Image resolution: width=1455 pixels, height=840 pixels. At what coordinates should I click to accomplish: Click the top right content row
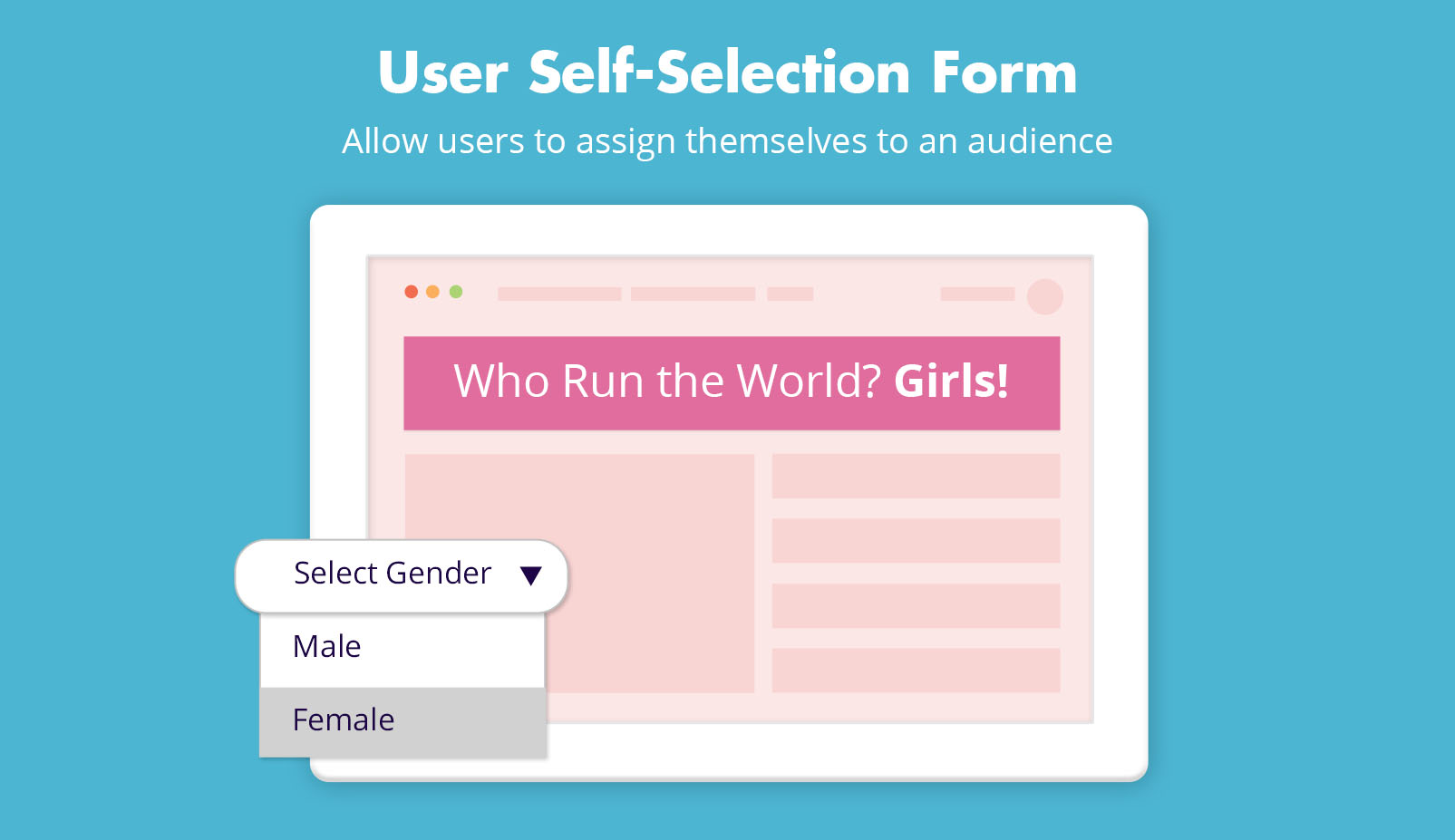click(916, 476)
